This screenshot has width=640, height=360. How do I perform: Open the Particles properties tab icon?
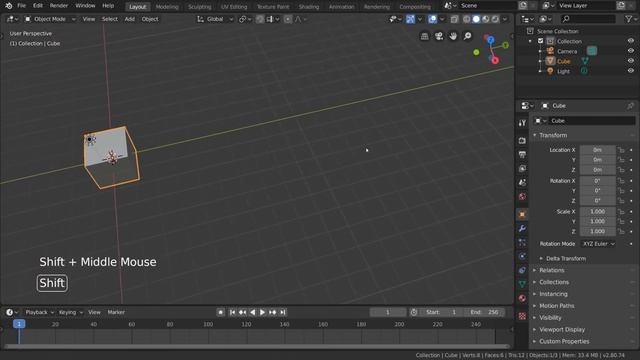click(522, 242)
